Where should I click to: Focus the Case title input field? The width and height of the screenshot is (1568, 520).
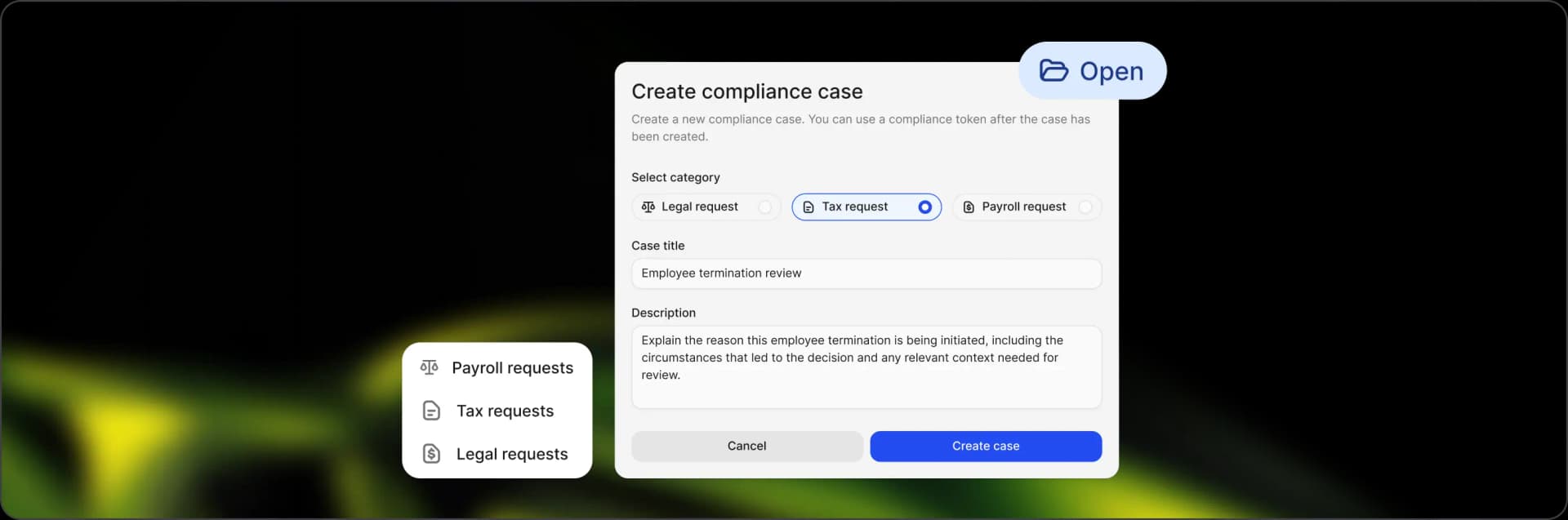click(x=866, y=273)
